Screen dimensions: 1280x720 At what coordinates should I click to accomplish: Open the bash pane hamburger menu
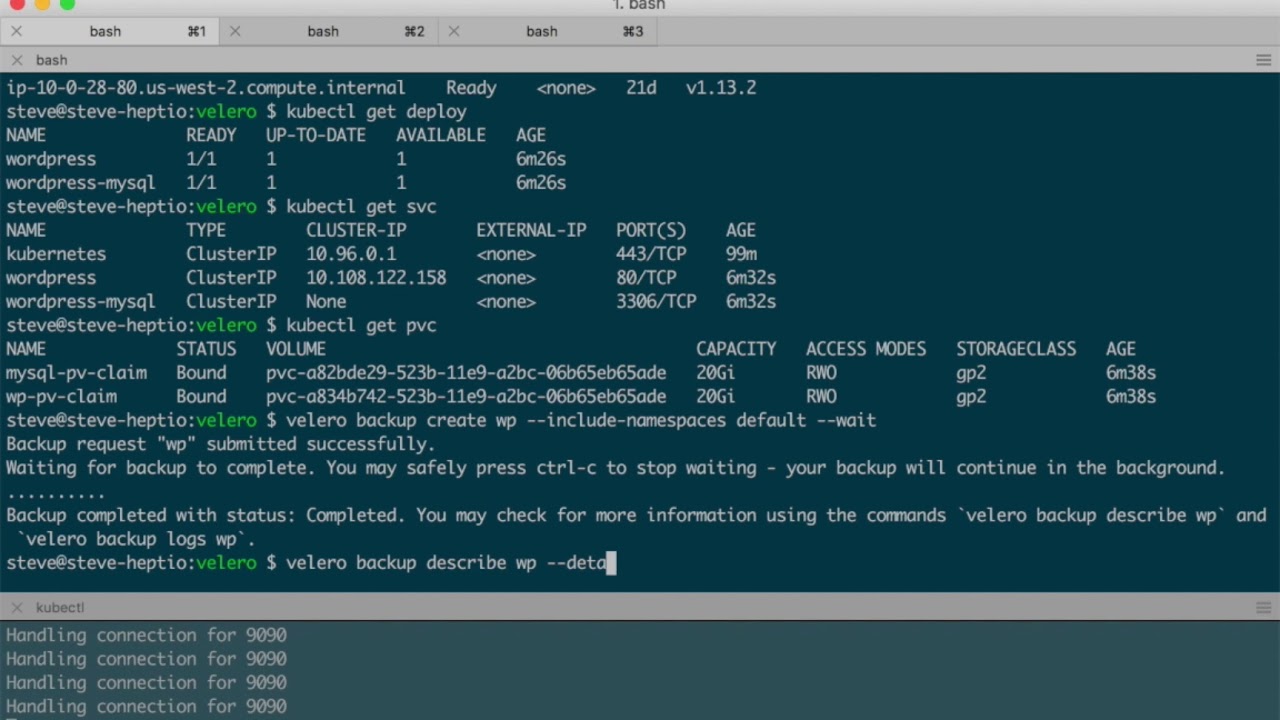1263,60
